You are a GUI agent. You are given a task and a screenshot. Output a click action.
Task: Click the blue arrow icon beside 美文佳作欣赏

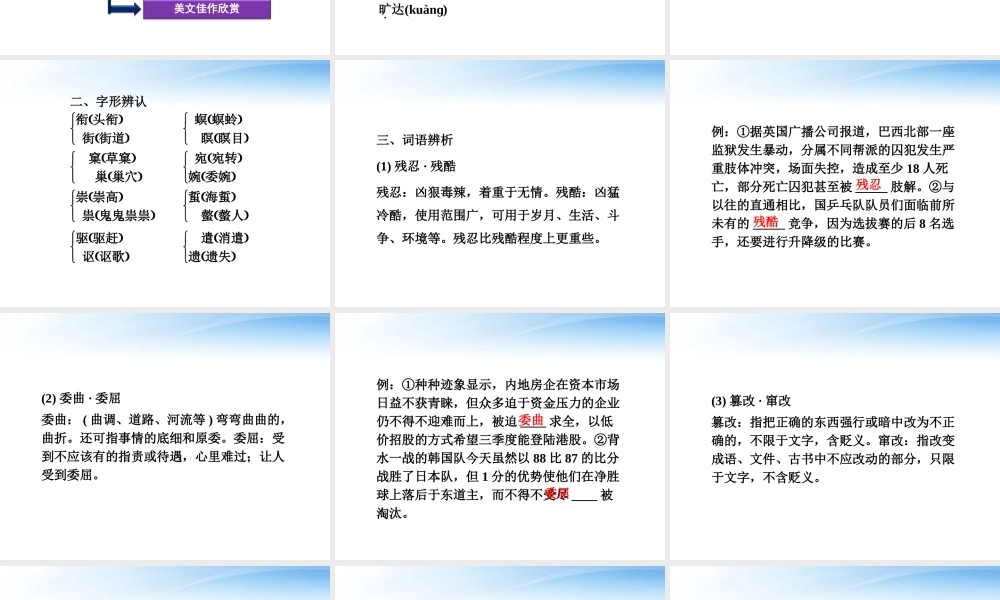coord(124,8)
